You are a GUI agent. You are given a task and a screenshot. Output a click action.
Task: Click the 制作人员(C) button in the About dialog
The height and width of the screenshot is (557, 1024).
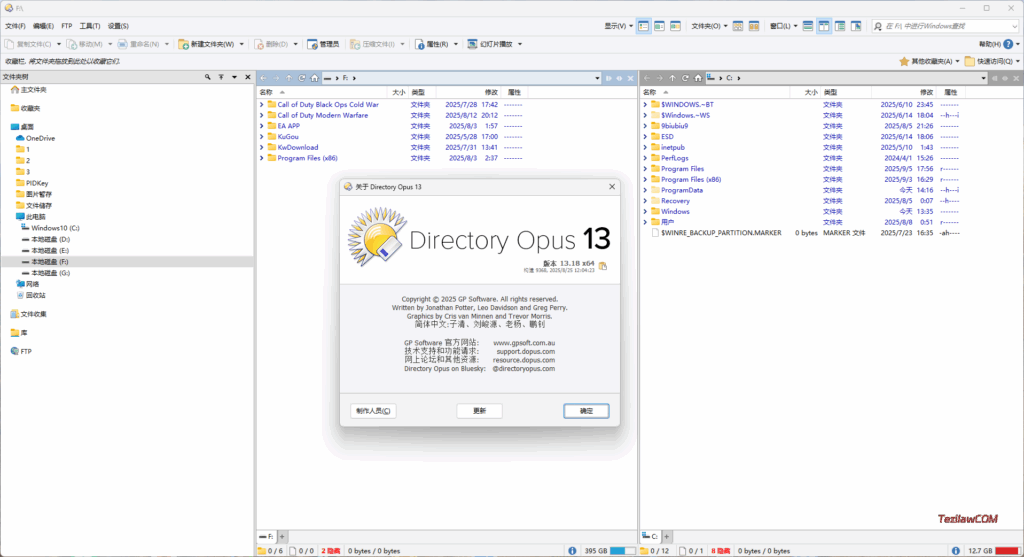click(374, 411)
